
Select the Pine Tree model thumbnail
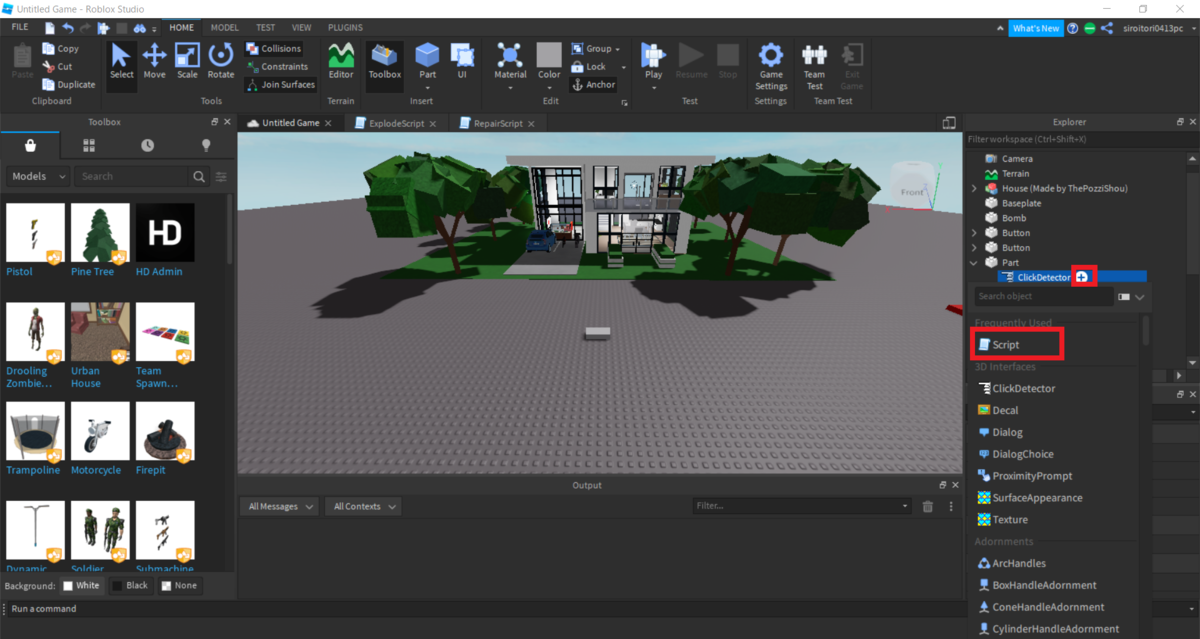[x=99, y=233]
